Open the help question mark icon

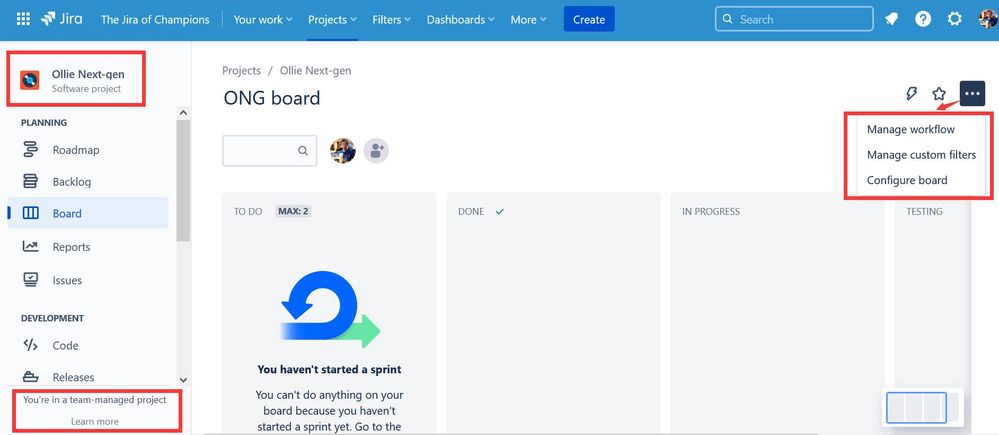tap(923, 19)
